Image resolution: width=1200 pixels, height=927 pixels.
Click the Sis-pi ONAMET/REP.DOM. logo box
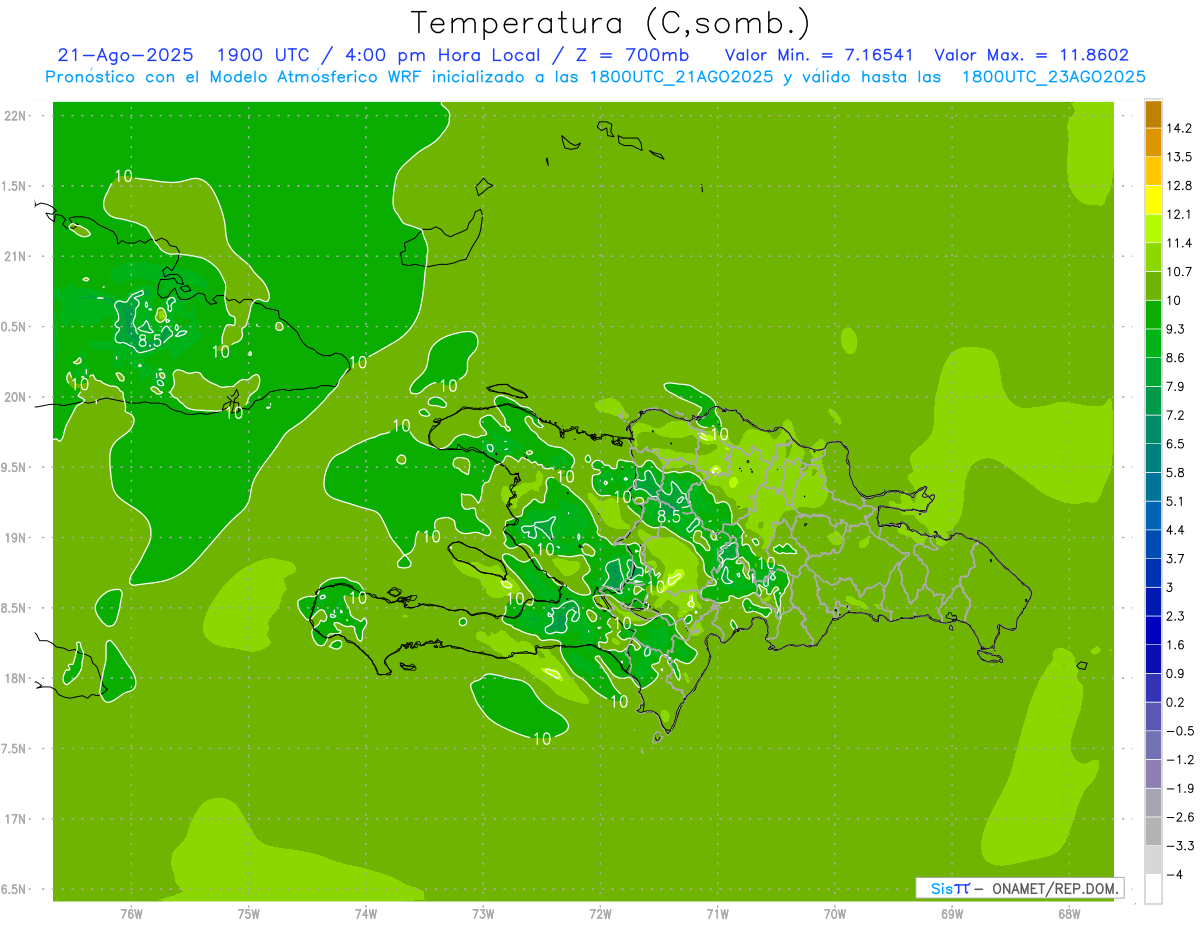pos(1020,888)
